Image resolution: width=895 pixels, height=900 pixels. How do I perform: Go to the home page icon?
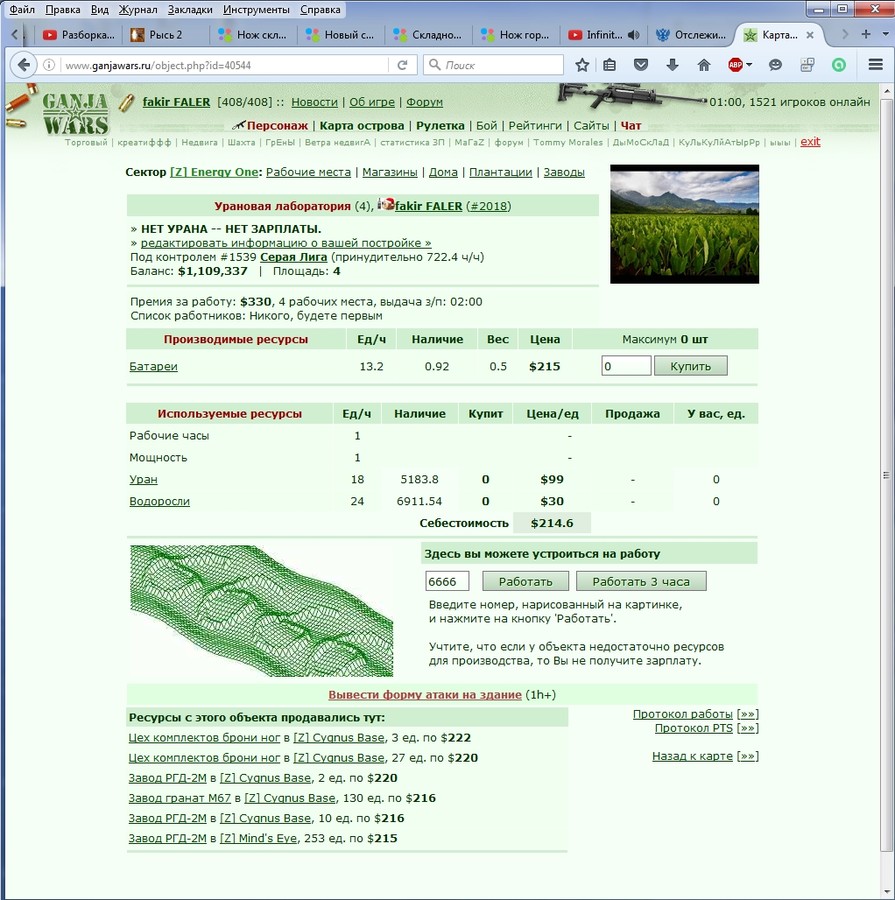pyautogui.click(x=703, y=65)
